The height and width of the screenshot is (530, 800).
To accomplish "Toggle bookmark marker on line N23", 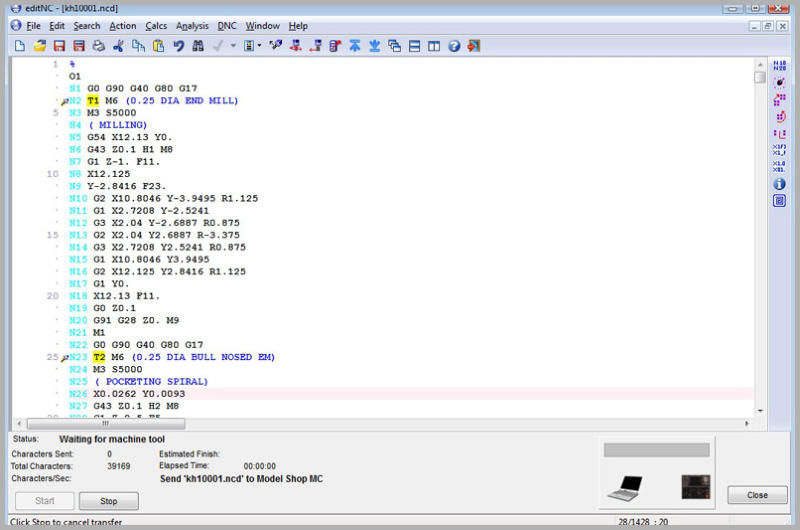I will pyautogui.click(x=64, y=358).
